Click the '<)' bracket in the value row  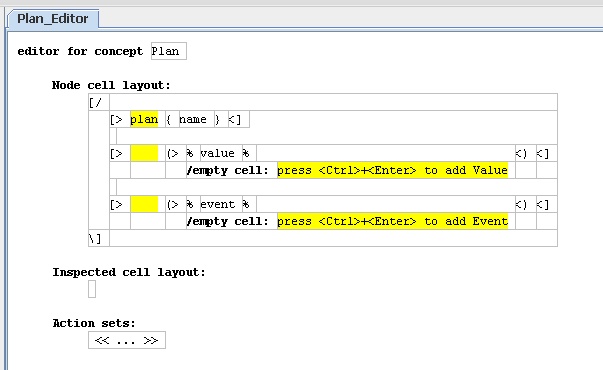pos(521,153)
